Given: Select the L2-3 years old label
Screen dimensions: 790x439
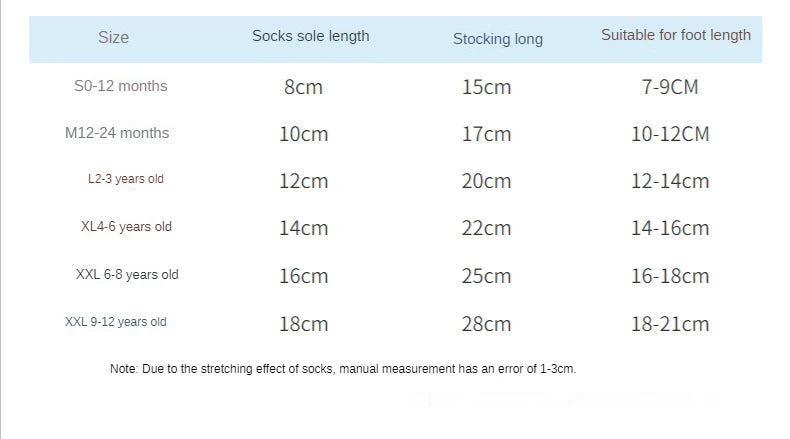Looking at the screenshot, I should tap(126, 179).
